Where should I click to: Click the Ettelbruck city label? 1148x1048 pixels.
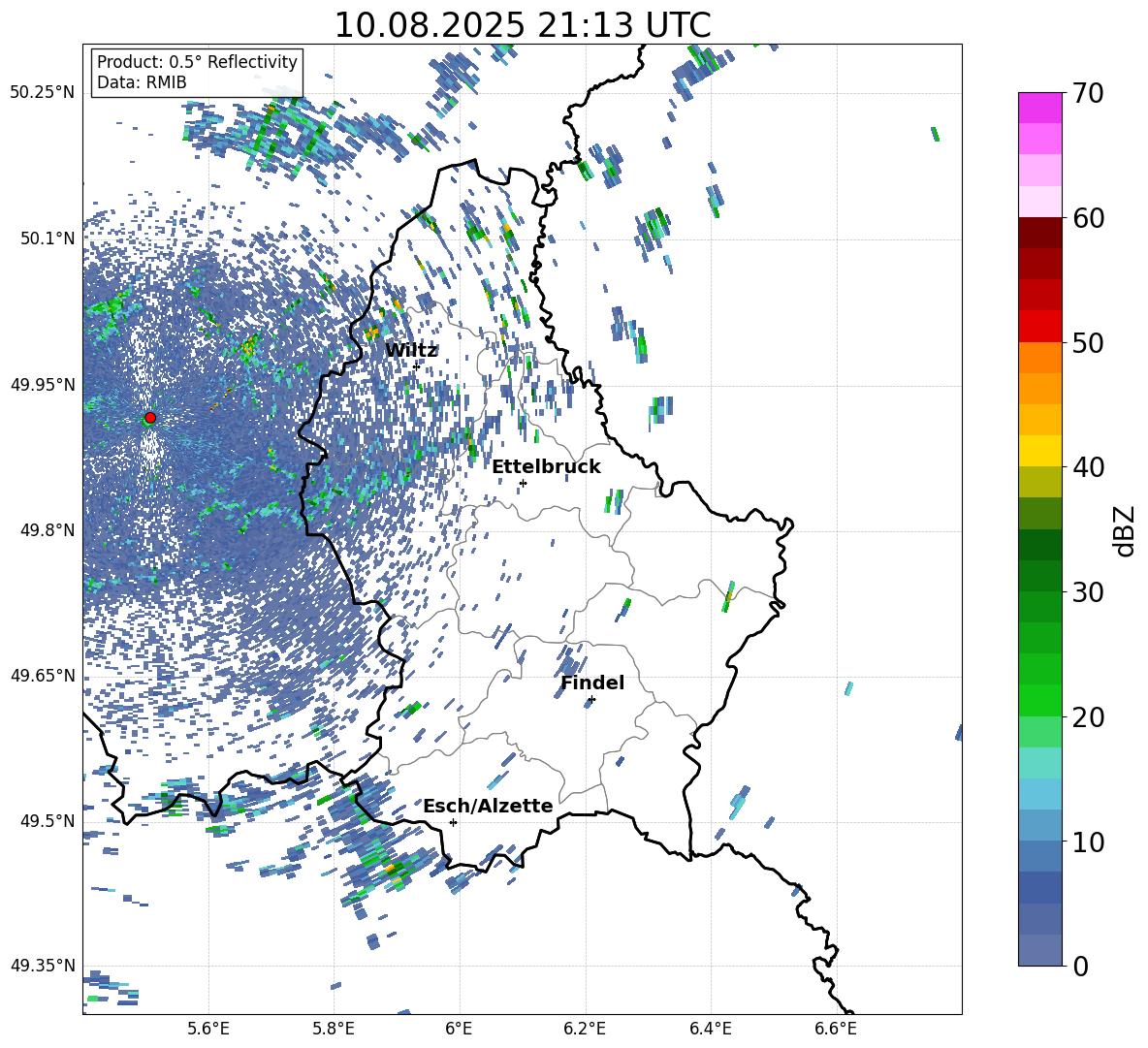[546, 467]
